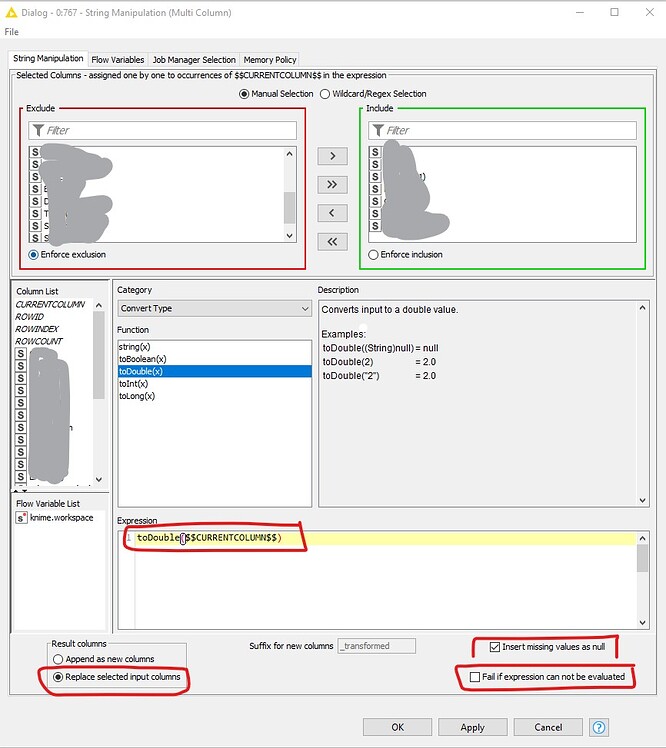Move selected column to Include with > button
The width and height of the screenshot is (666, 748).
click(332, 156)
